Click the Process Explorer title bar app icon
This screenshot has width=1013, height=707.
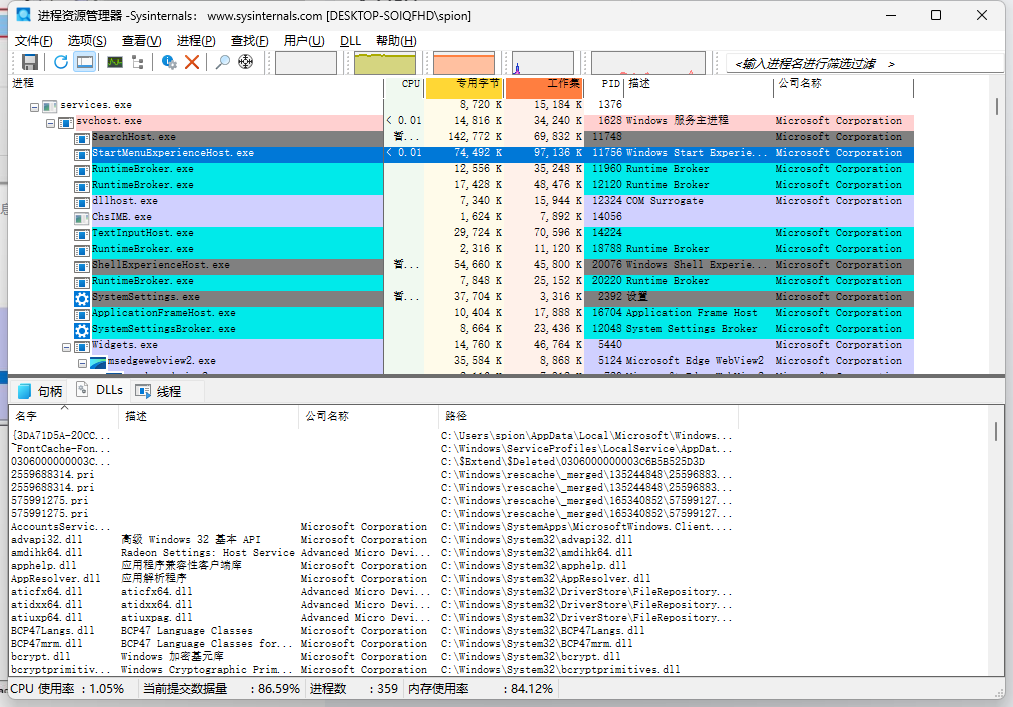[23, 15]
